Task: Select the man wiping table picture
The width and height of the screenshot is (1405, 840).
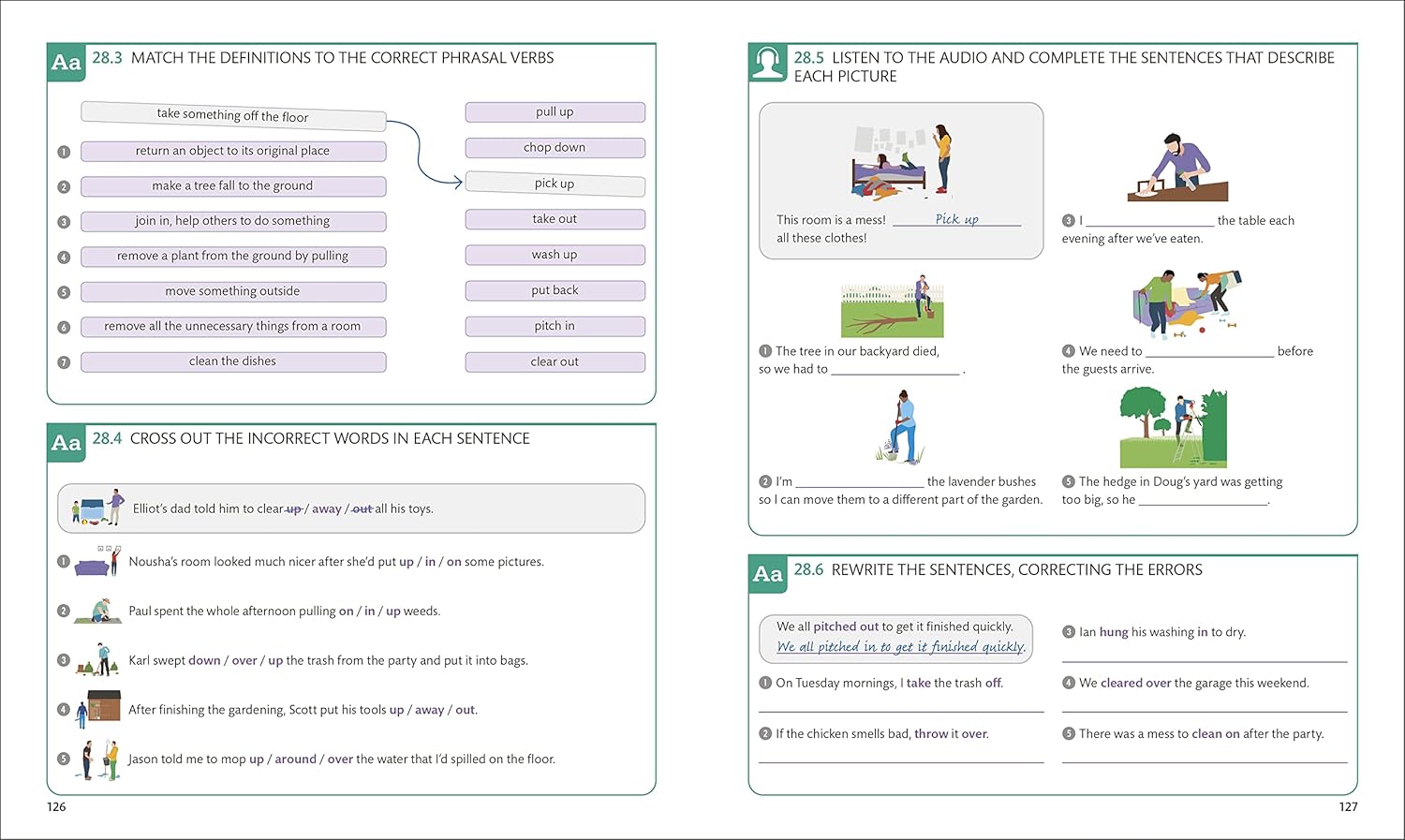Action: point(1177,168)
